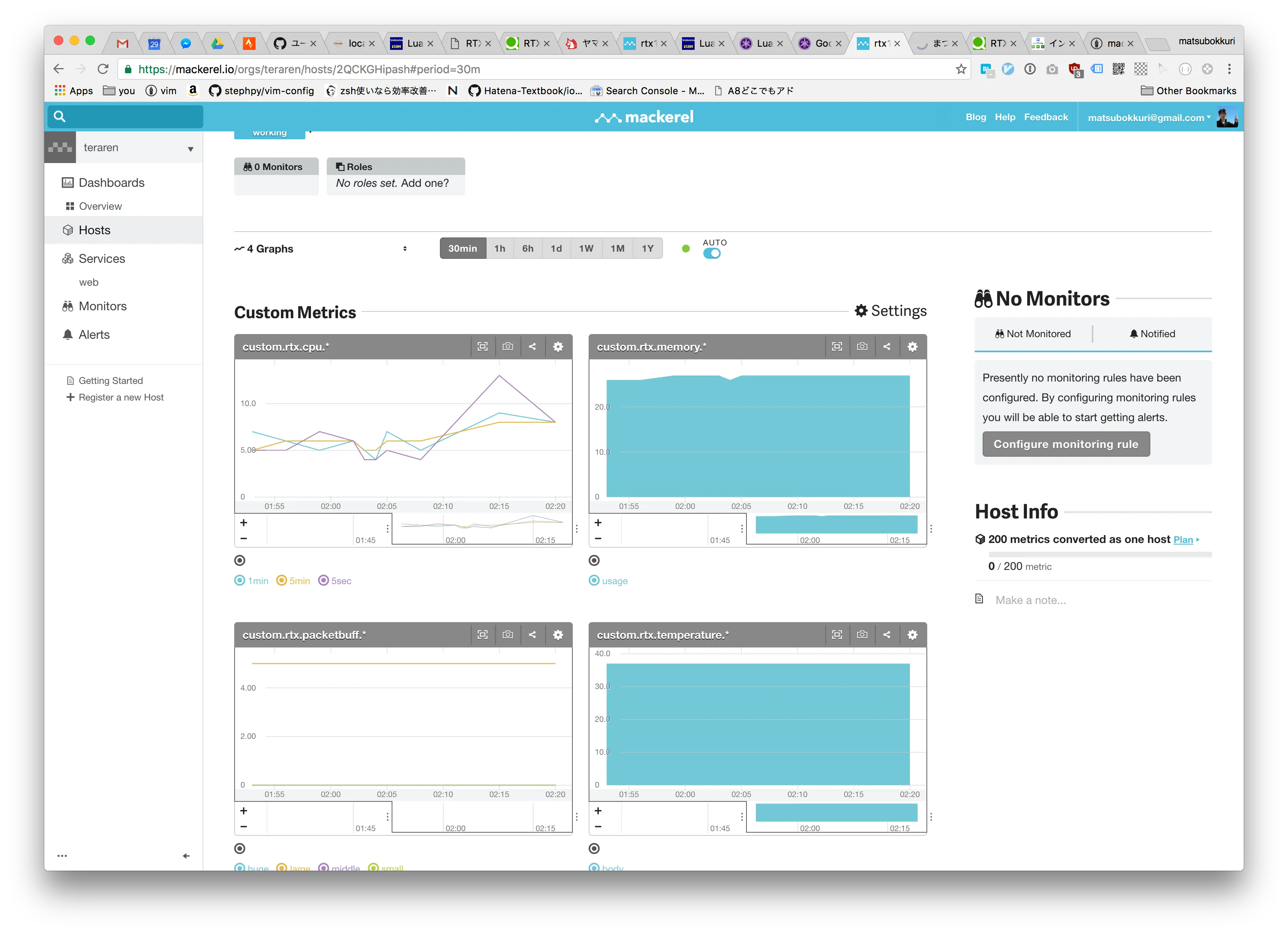
Task: Open gear settings on custom.rtx.packetbuff graph
Action: coord(558,634)
